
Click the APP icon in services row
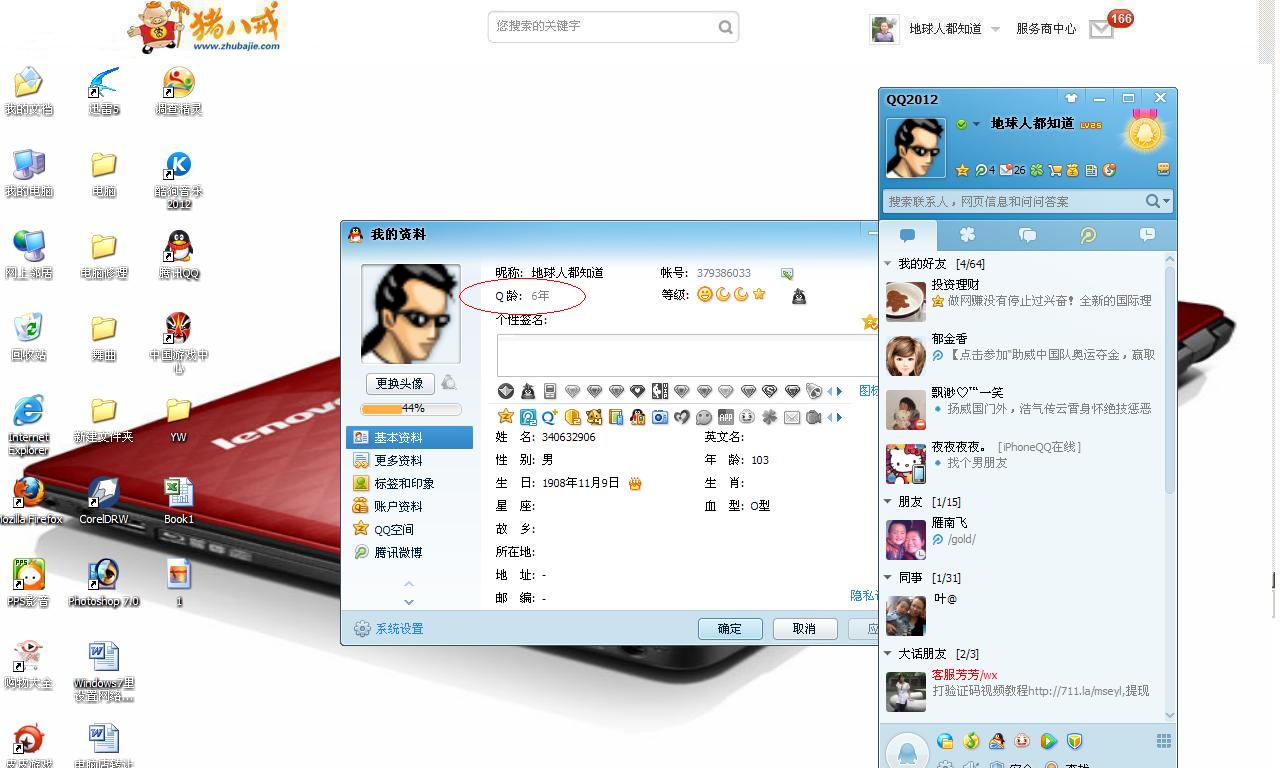[x=726, y=417]
